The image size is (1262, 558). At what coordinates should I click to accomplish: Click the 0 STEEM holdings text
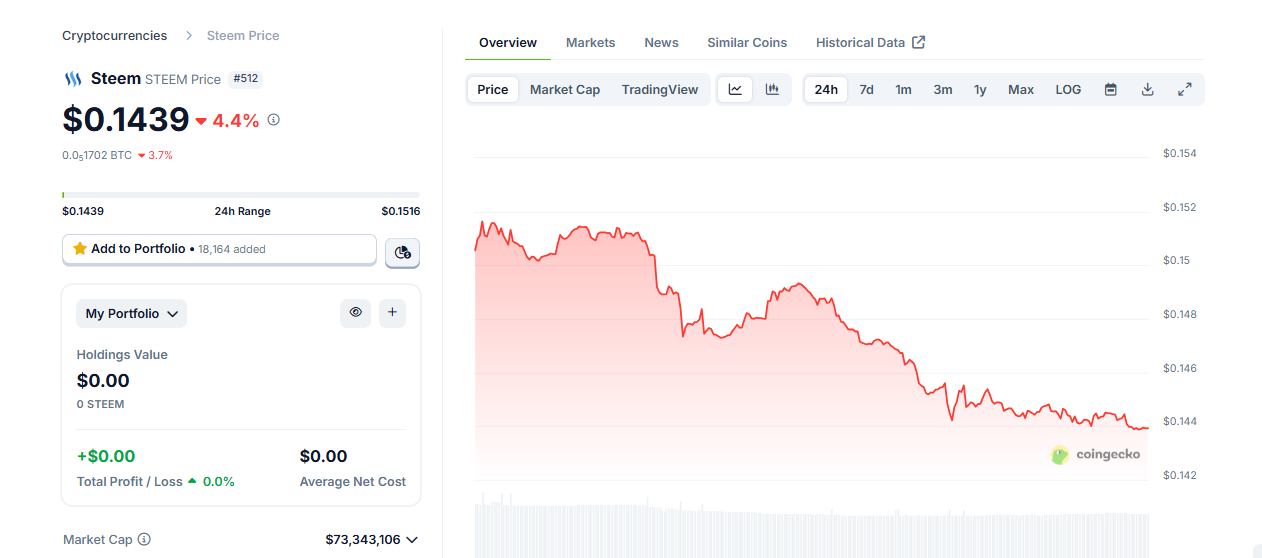coord(101,404)
